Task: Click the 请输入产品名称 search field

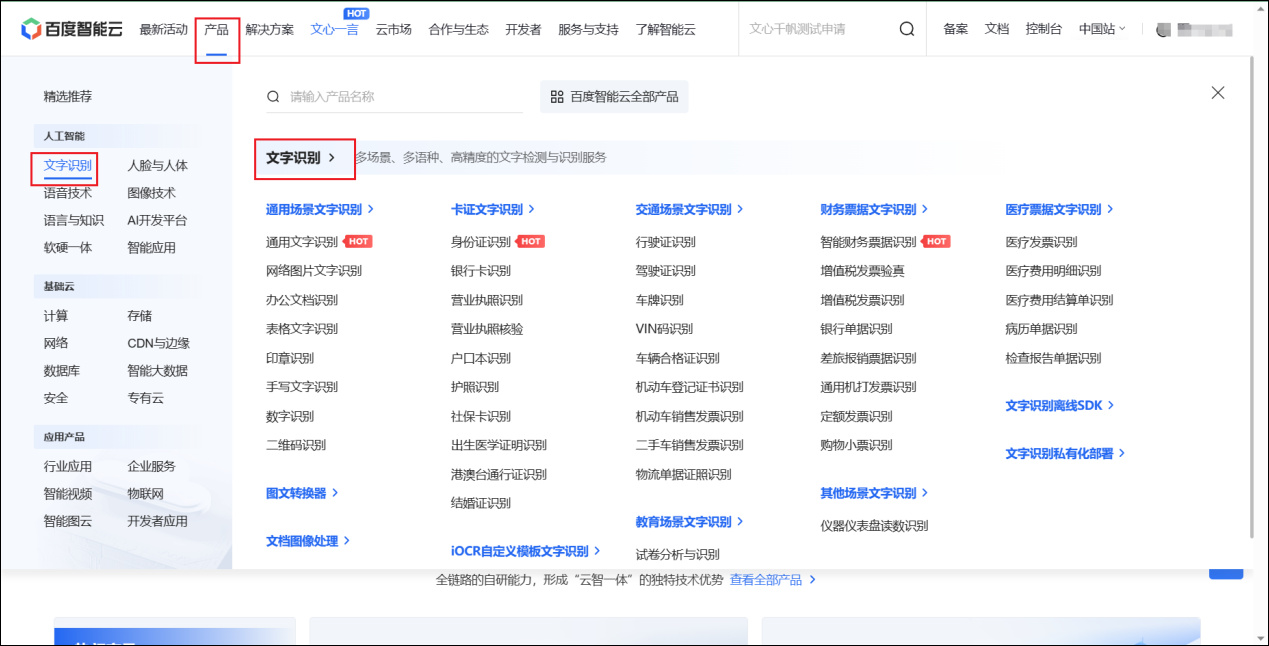Action: (x=400, y=97)
